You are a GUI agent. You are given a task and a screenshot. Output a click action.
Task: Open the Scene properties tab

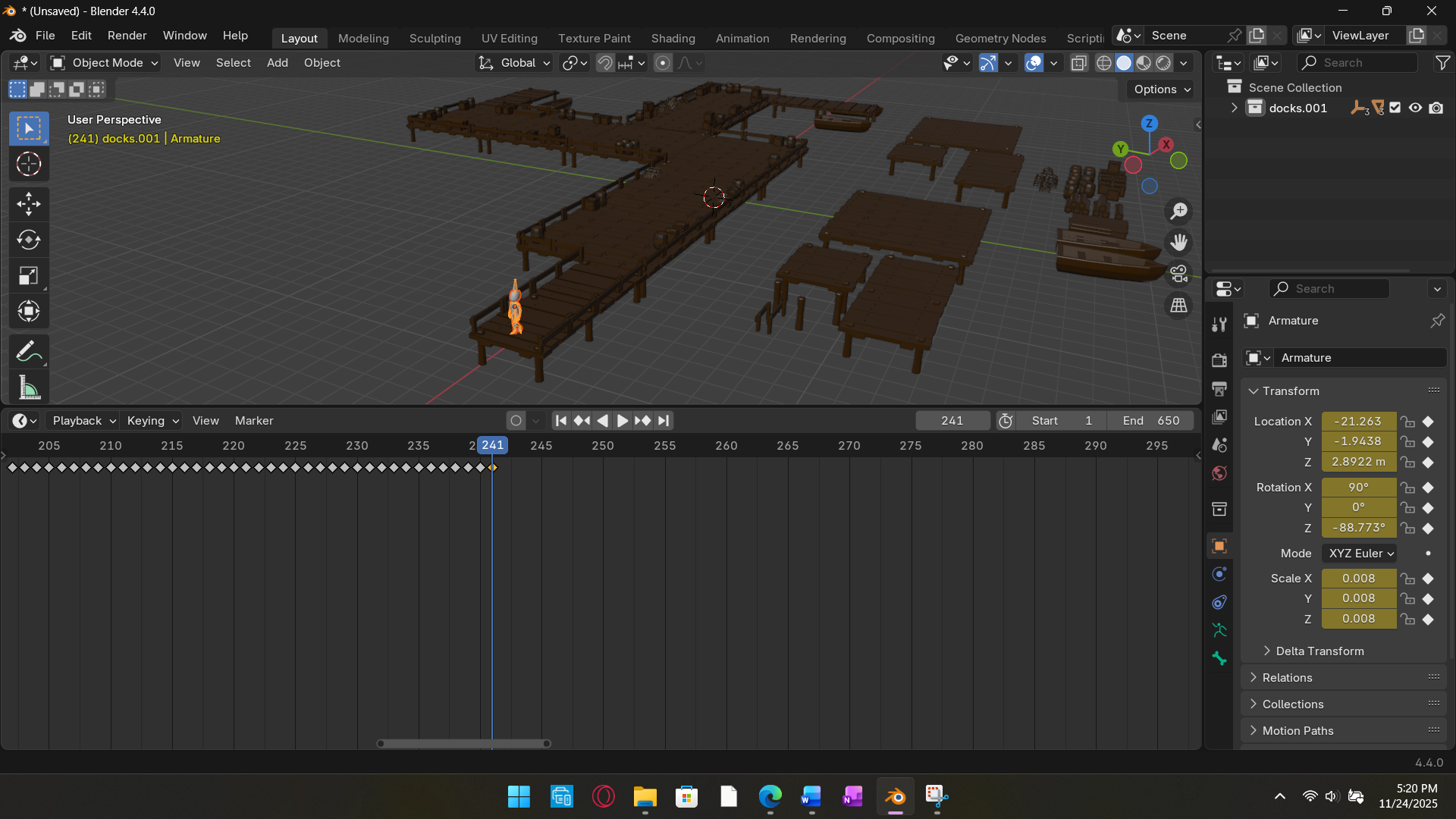pos(1219,445)
